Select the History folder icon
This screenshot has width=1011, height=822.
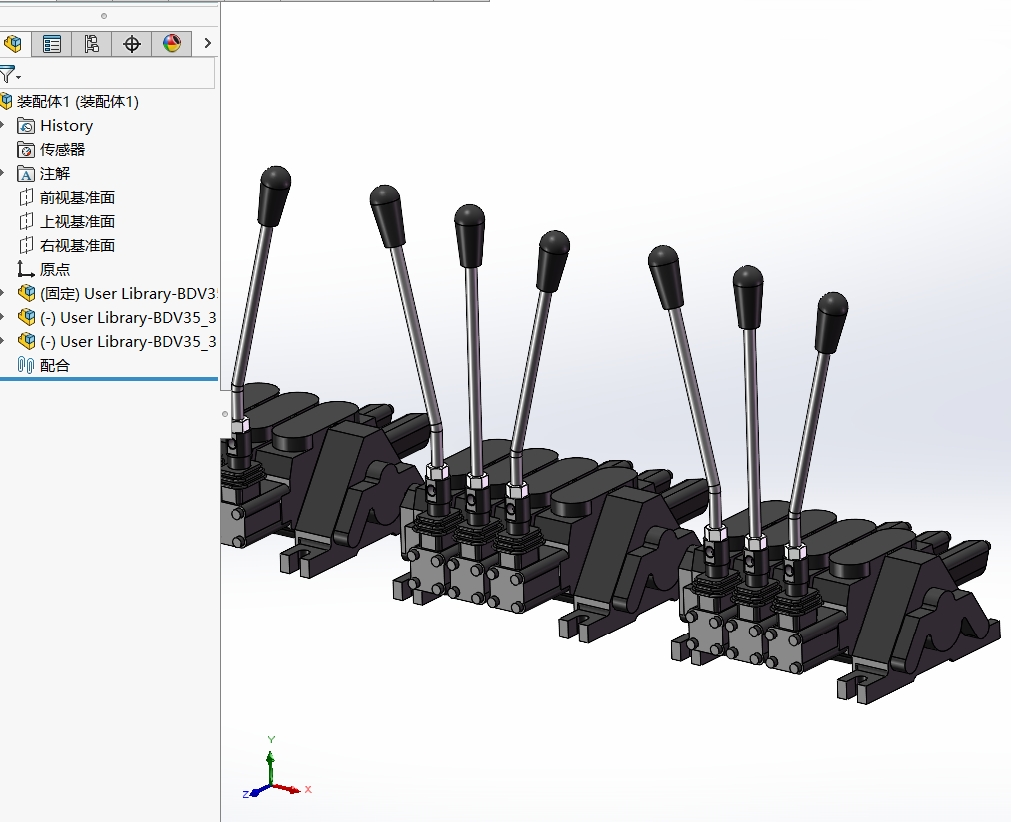point(26,126)
